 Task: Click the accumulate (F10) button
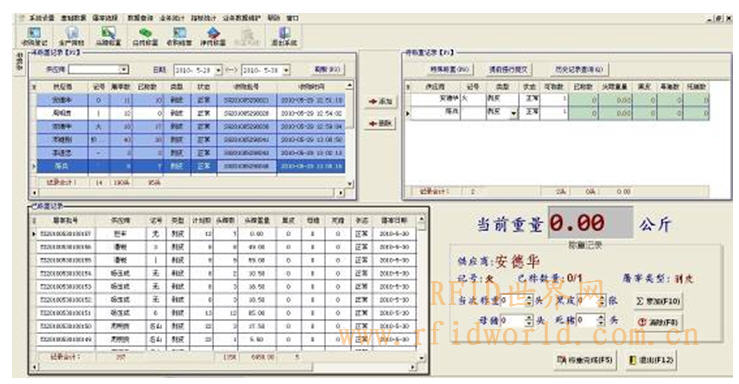[657, 301]
